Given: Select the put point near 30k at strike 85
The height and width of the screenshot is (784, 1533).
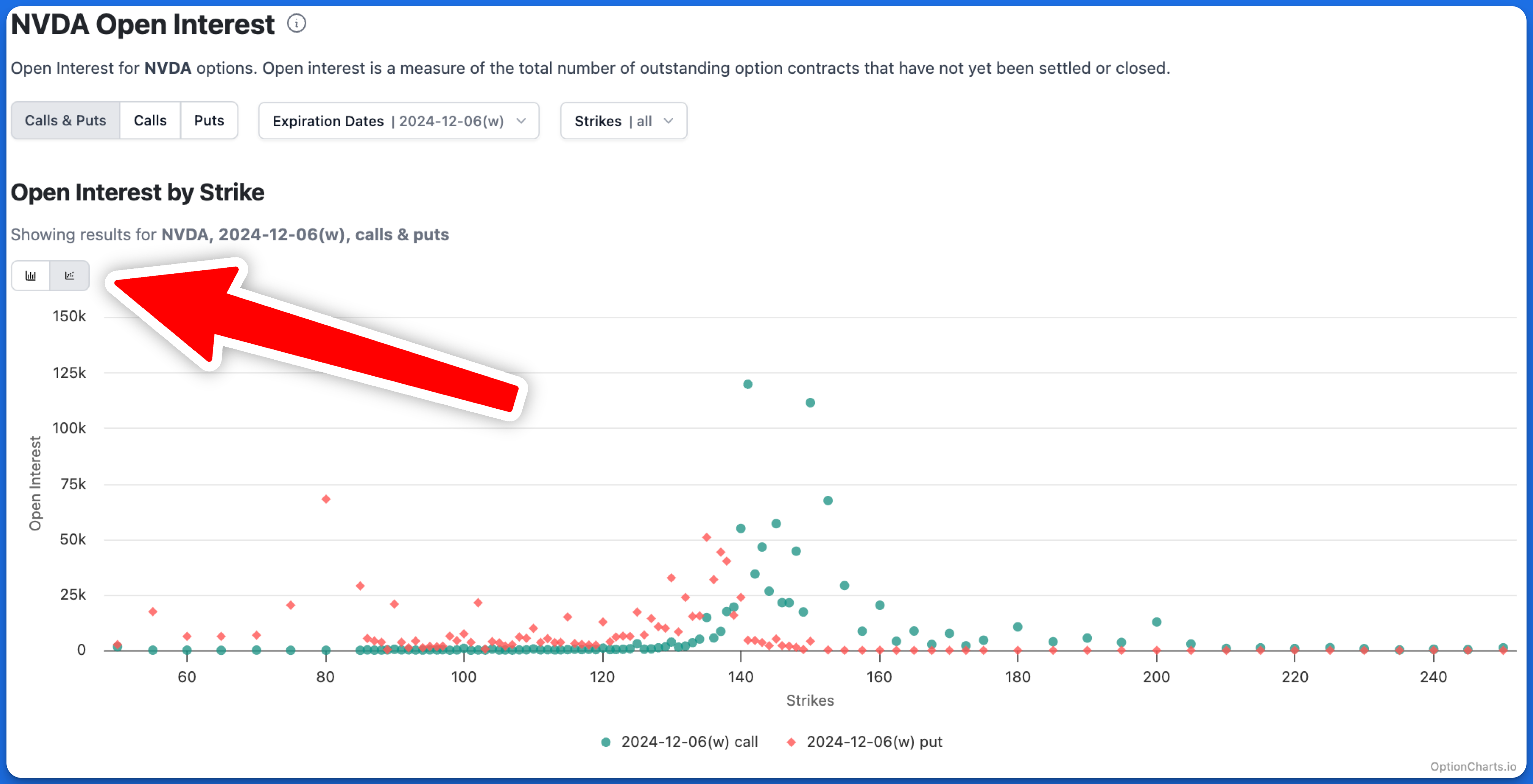Looking at the screenshot, I should [x=360, y=586].
